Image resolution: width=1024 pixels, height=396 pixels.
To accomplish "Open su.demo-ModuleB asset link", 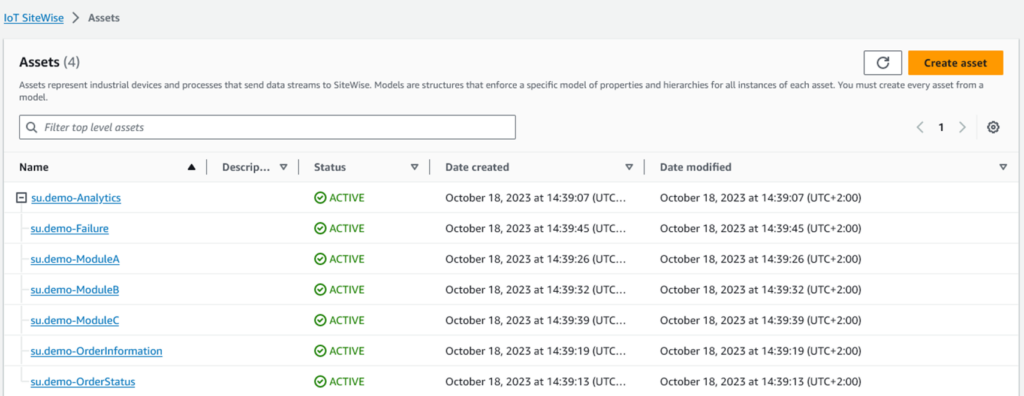I will pos(74,289).
